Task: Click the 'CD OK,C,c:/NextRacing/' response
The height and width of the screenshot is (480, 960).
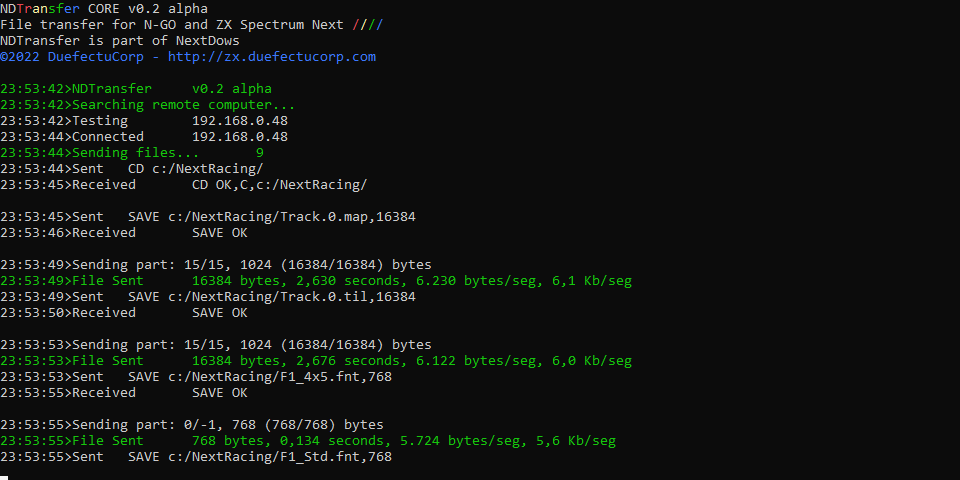Action: point(279,185)
